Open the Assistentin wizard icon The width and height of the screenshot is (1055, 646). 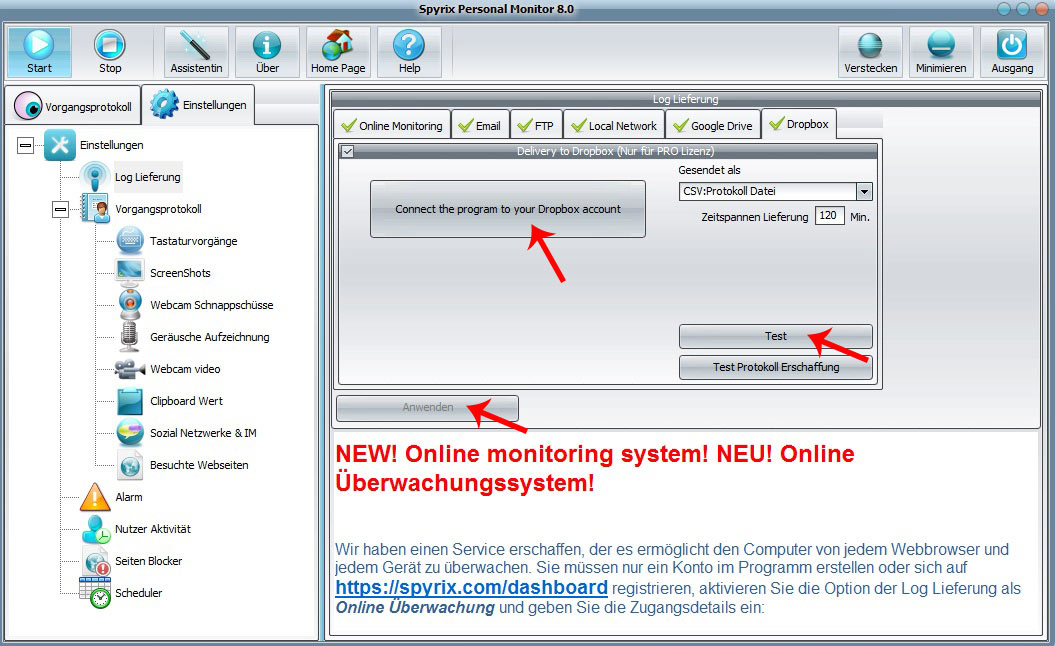[196, 45]
